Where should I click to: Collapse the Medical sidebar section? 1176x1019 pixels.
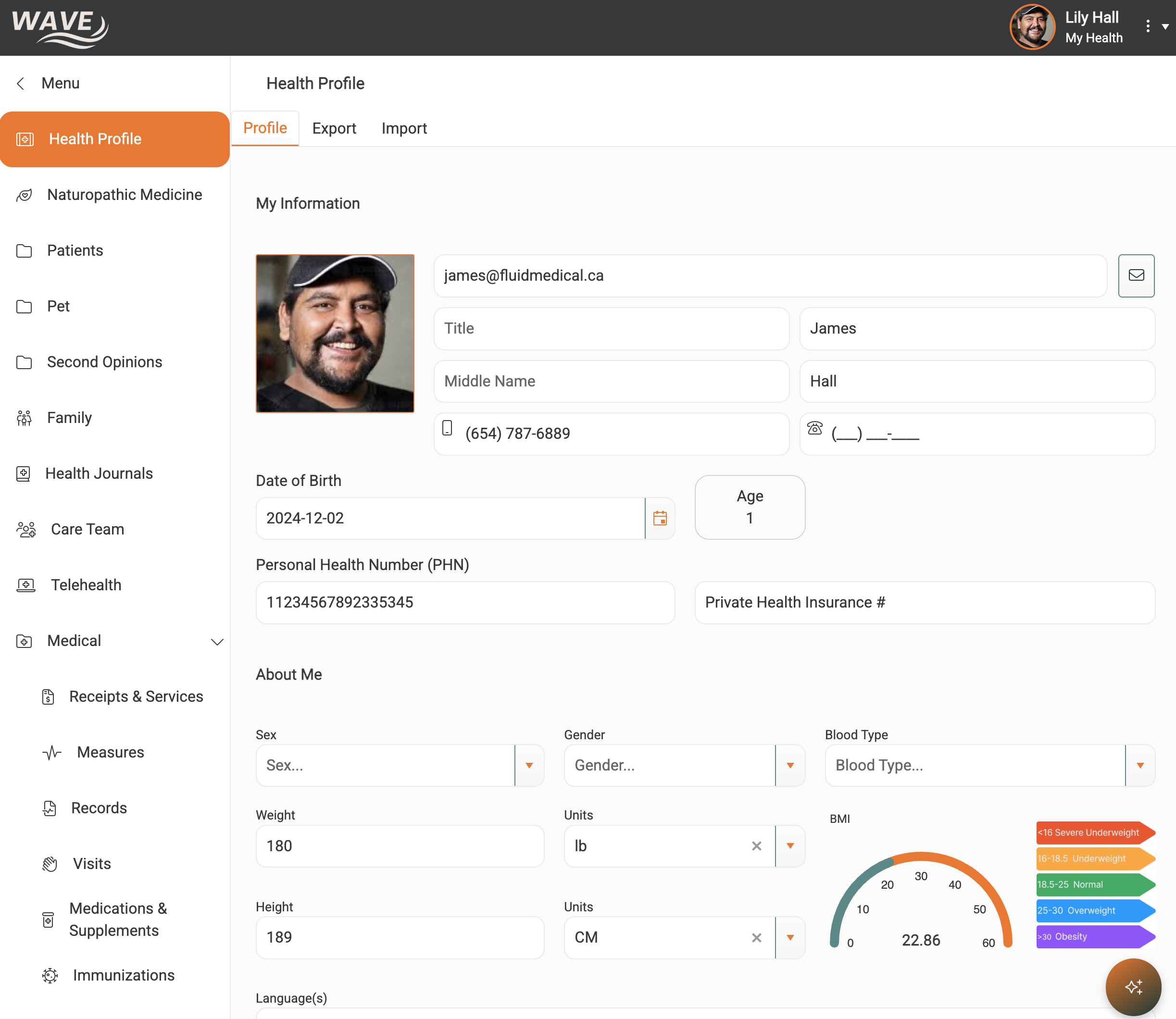[217, 641]
